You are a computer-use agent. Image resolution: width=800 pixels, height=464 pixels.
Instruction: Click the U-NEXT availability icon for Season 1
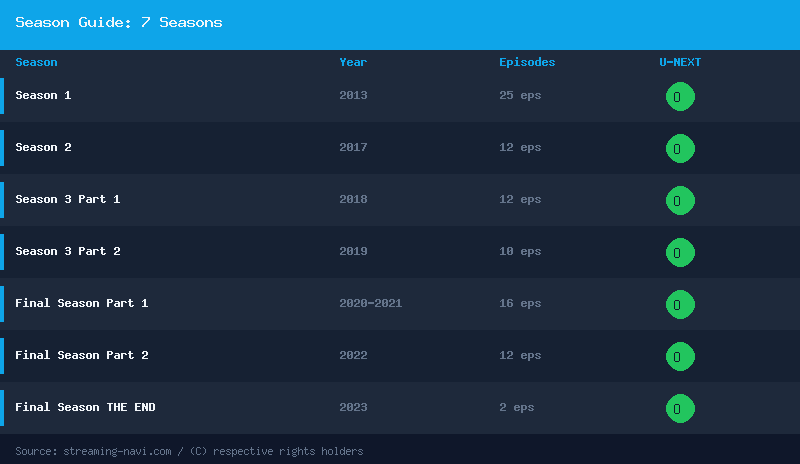coord(680,97)
